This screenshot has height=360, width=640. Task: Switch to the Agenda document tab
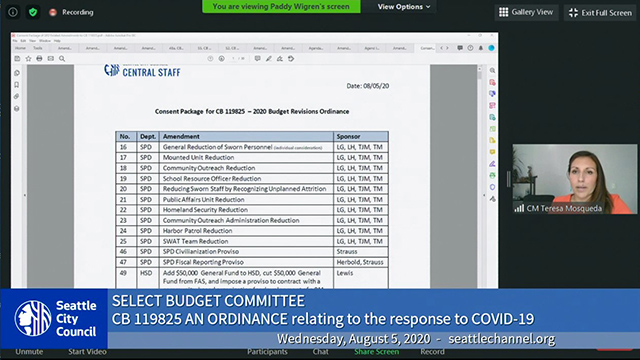coord(316,48)
